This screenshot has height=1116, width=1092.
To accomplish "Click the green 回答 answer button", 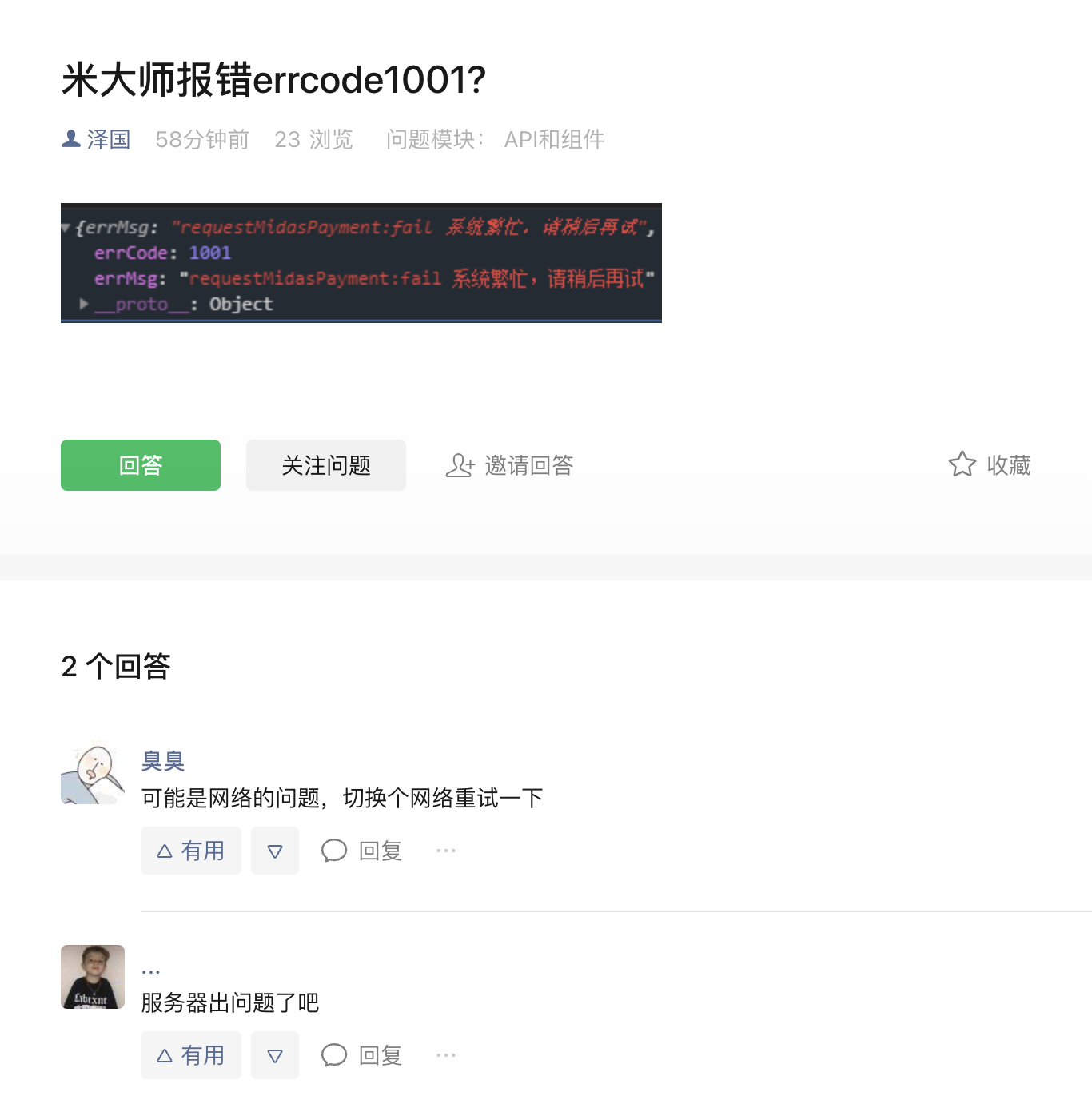I will click(x=141, y=465).
